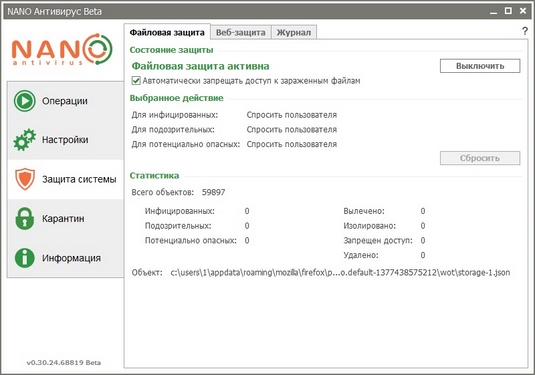Click the NANO antivirus logo
This screenshot has width=535, height=375.
(62, 49)
